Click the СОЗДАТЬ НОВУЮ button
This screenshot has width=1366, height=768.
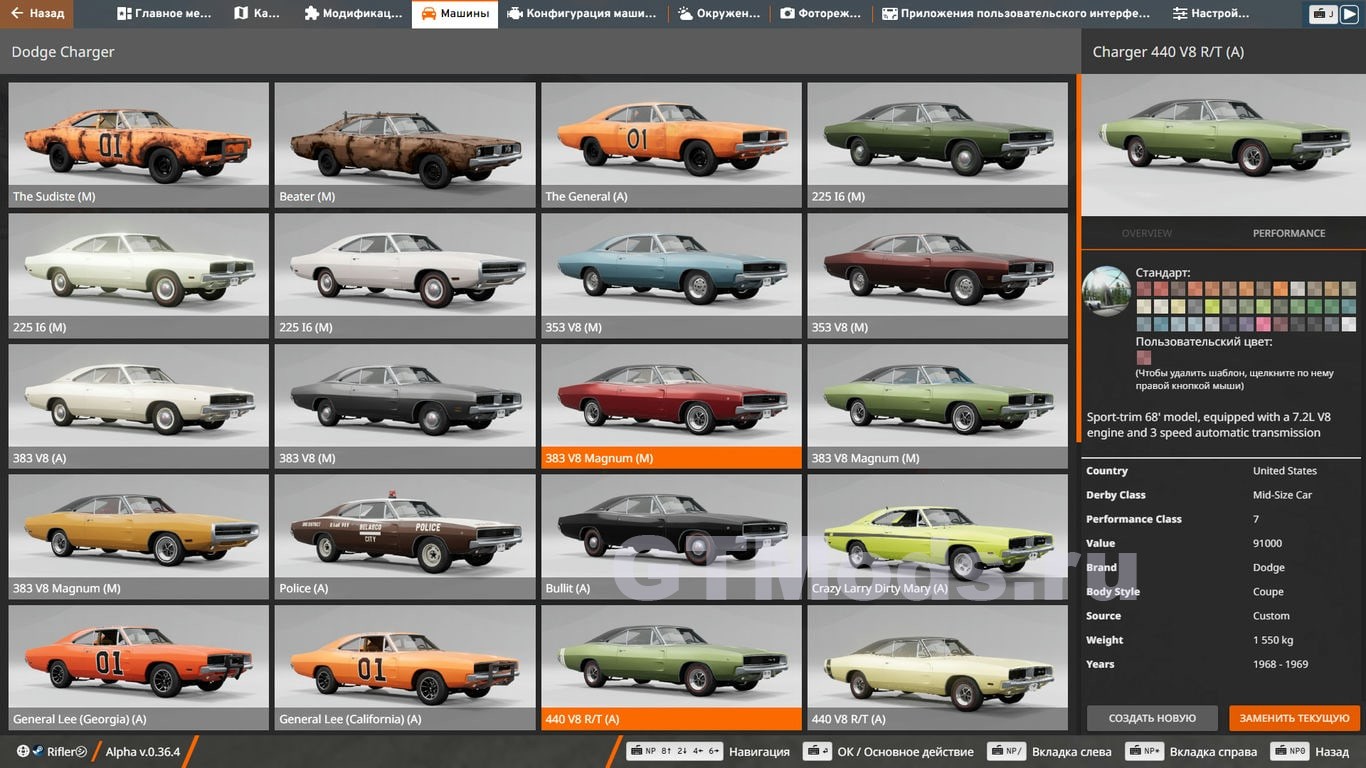click(x=1152, y=718)
